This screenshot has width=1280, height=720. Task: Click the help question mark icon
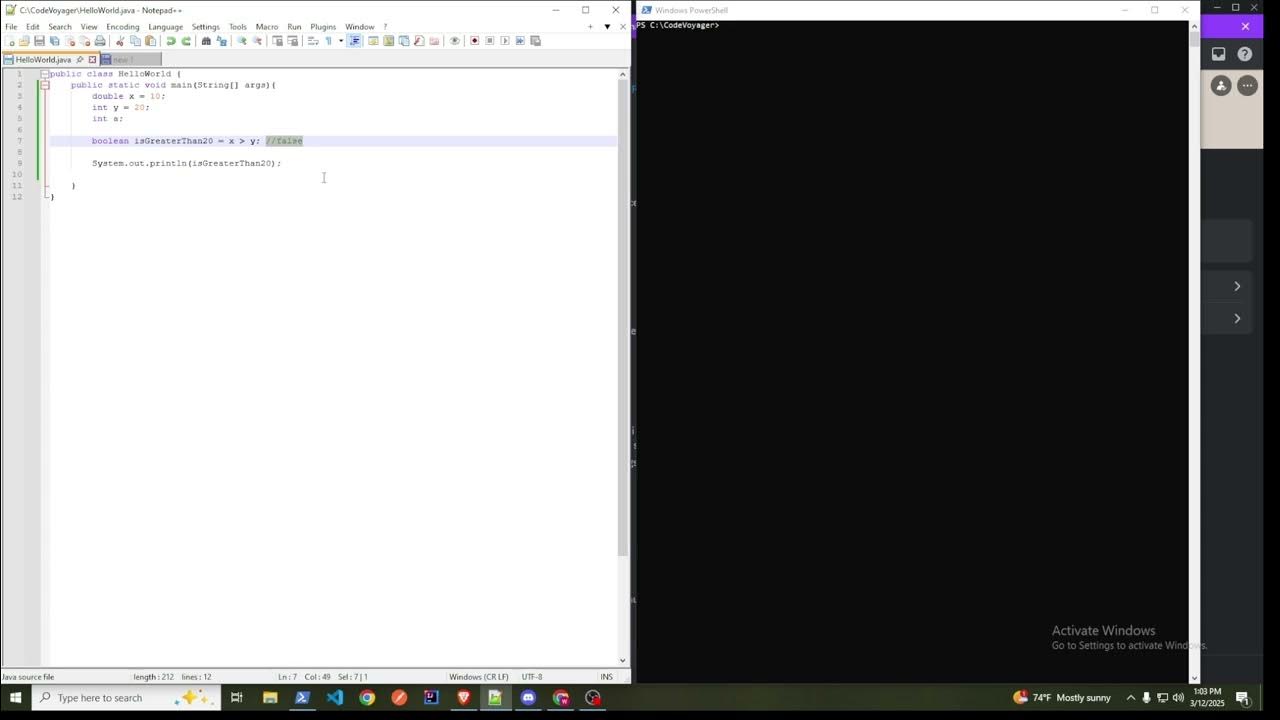pos(1245,54)
